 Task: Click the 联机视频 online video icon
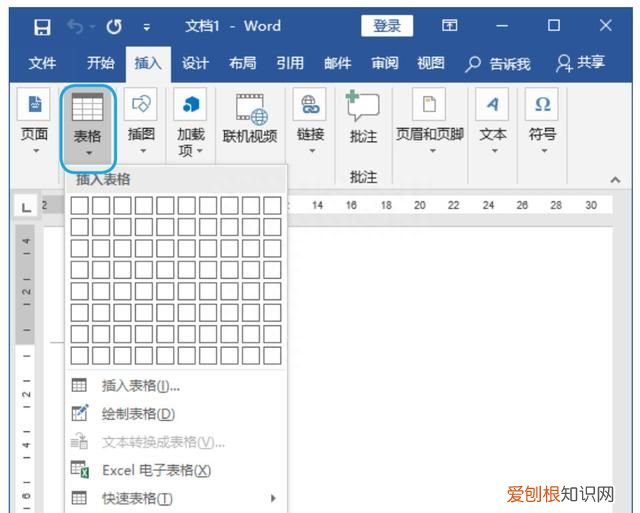pos(251,109)
